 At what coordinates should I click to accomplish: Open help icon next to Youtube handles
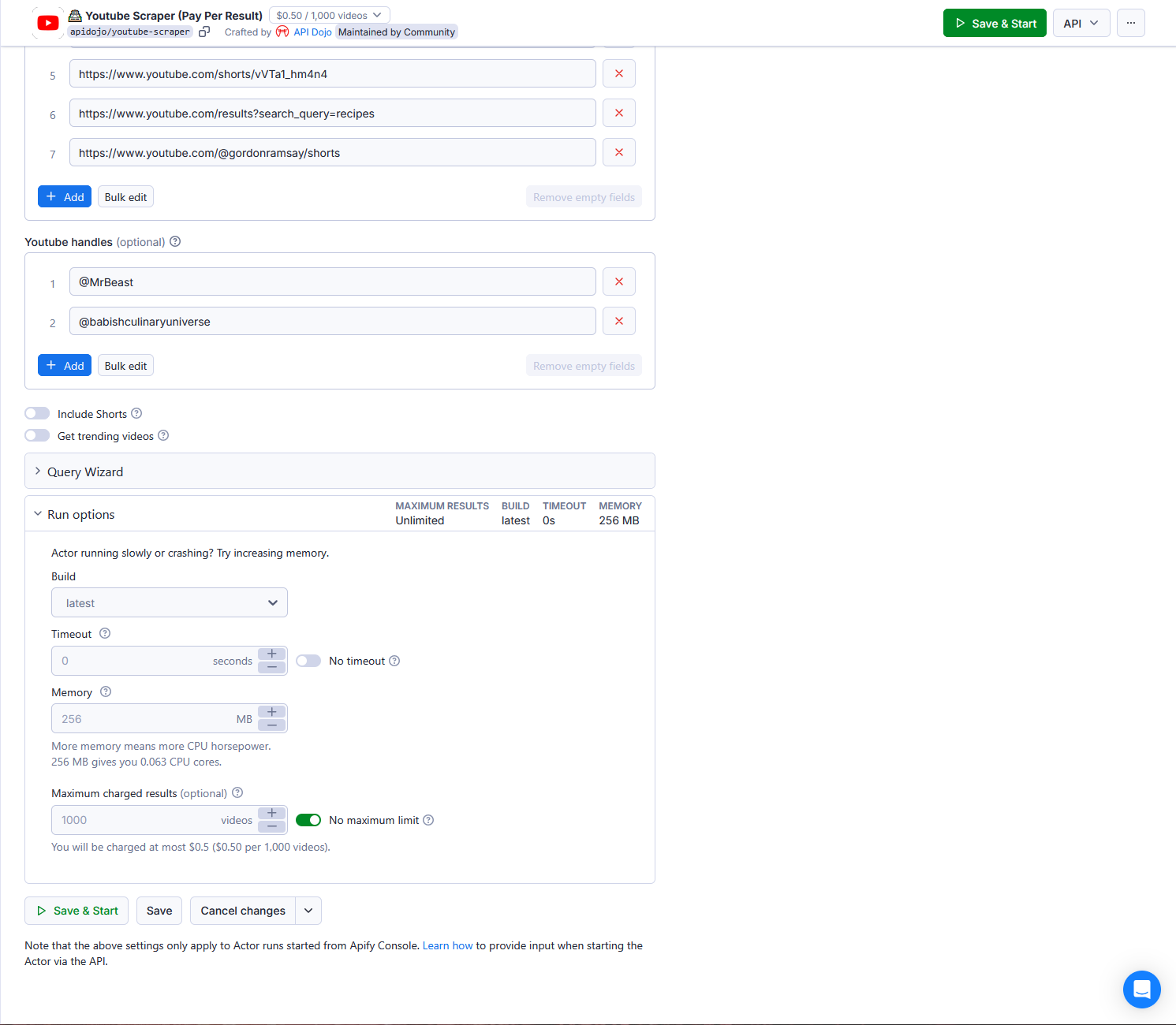point(175,241)
